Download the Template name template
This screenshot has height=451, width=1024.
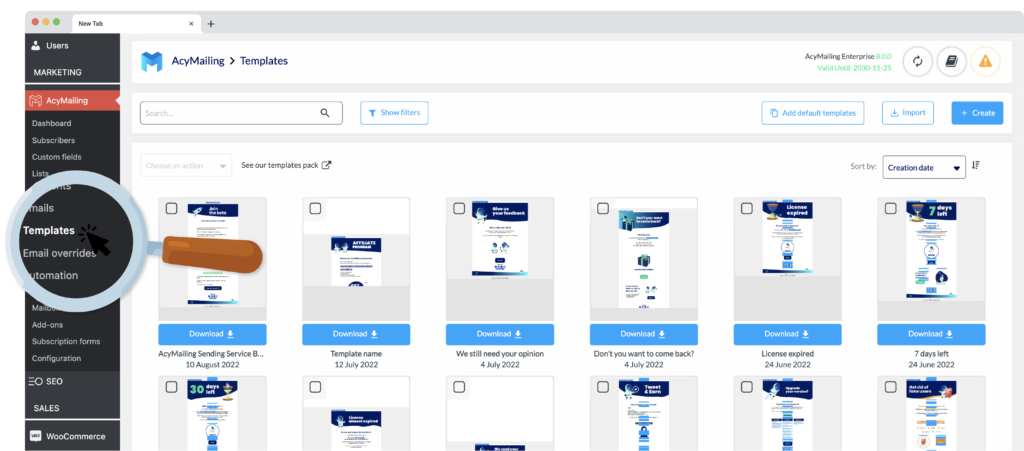pos(356,334)
